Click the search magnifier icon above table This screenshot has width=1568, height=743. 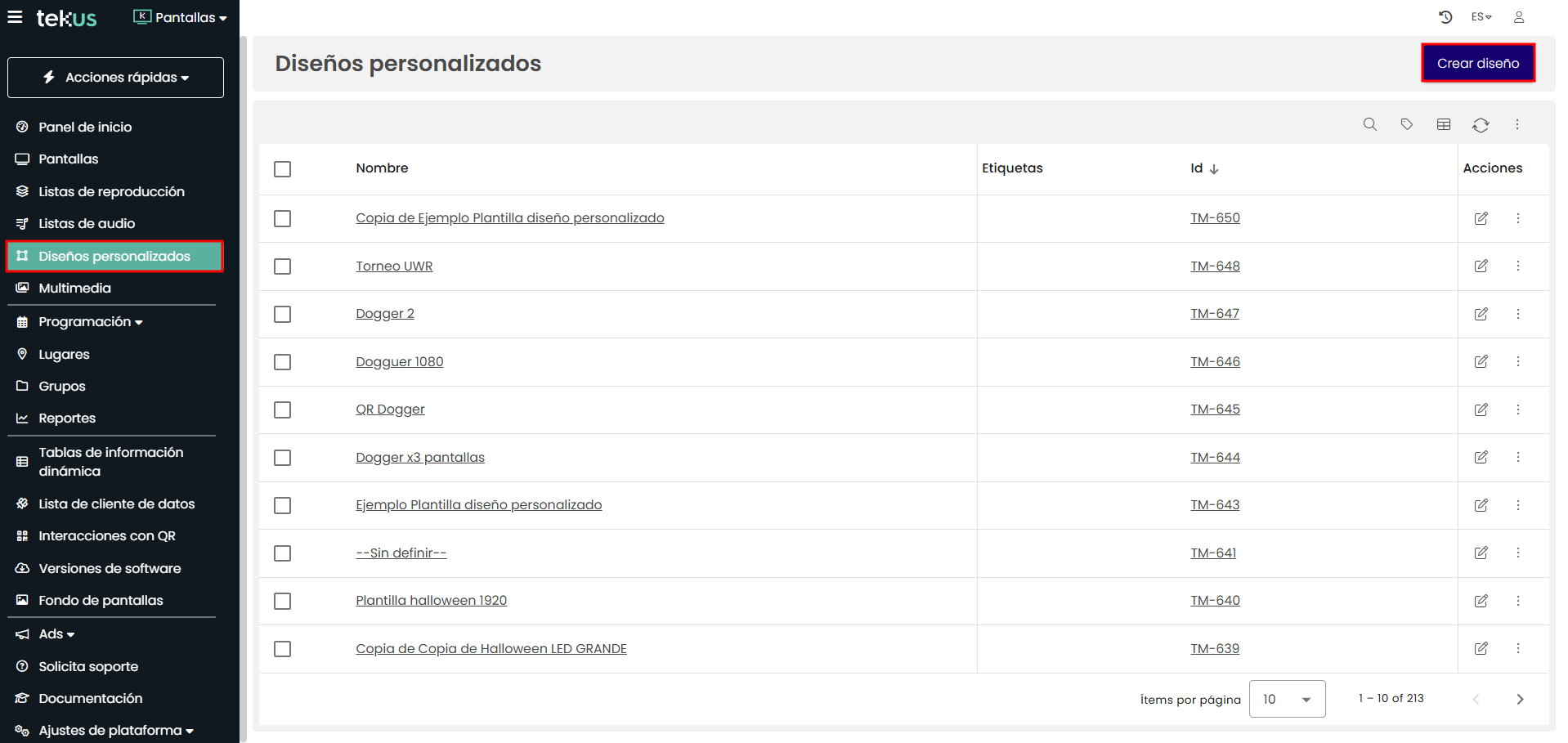point(1370,124)
